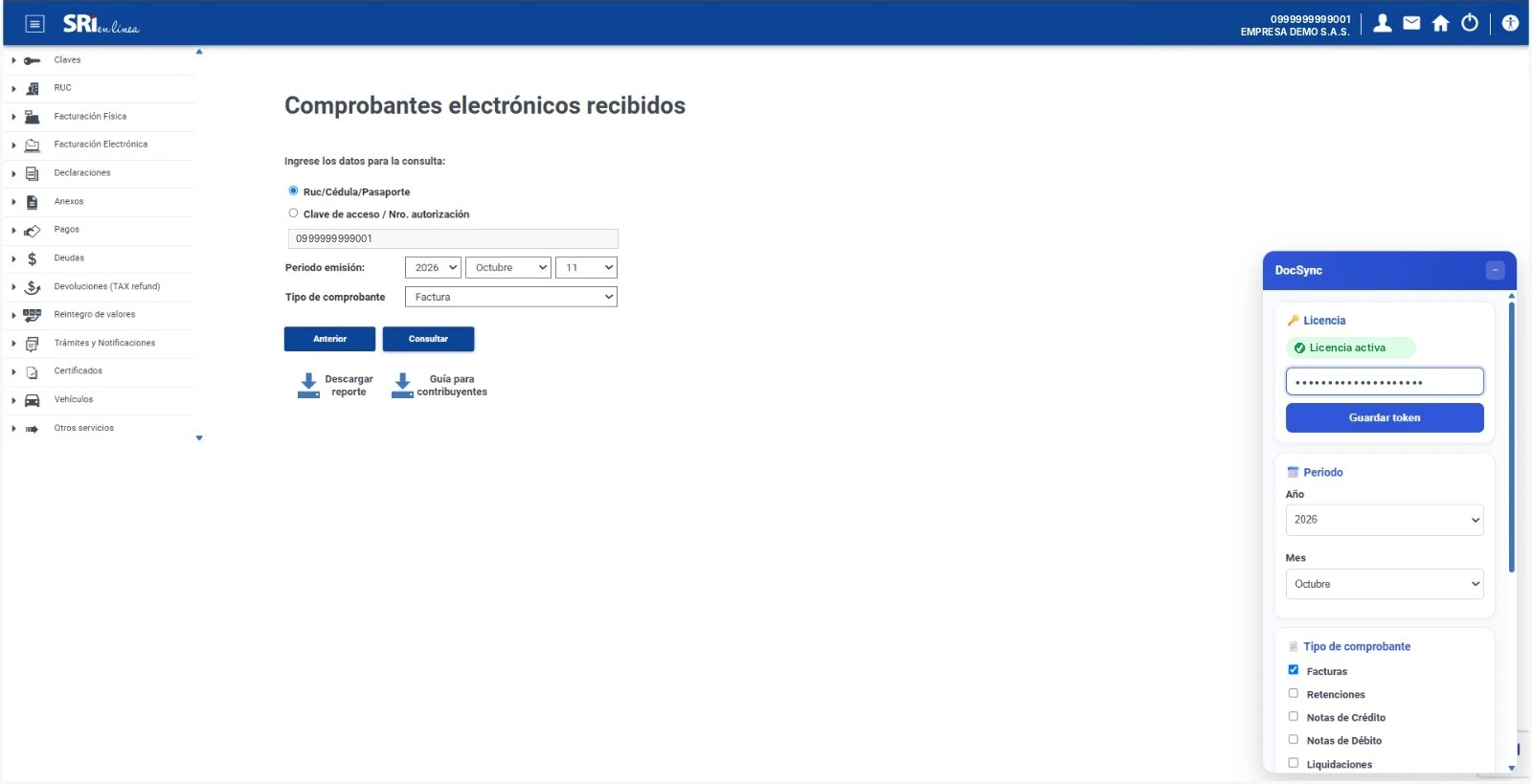Image resolution: width=1532 pixels, height=784 pixels.
Task: Check the Liquidaciones checkbox
Action: click(x=1294, y=763)
